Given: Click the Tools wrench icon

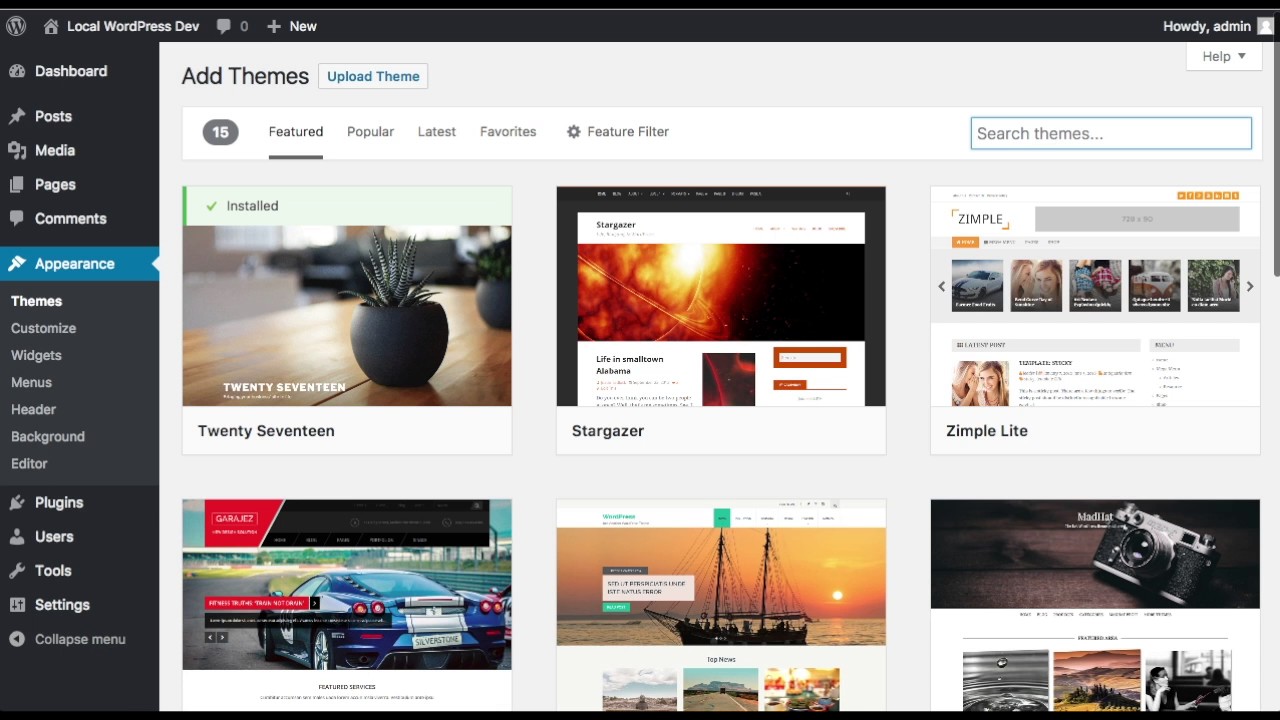Looking at the screenshot, I should click(x=17, y=570).
